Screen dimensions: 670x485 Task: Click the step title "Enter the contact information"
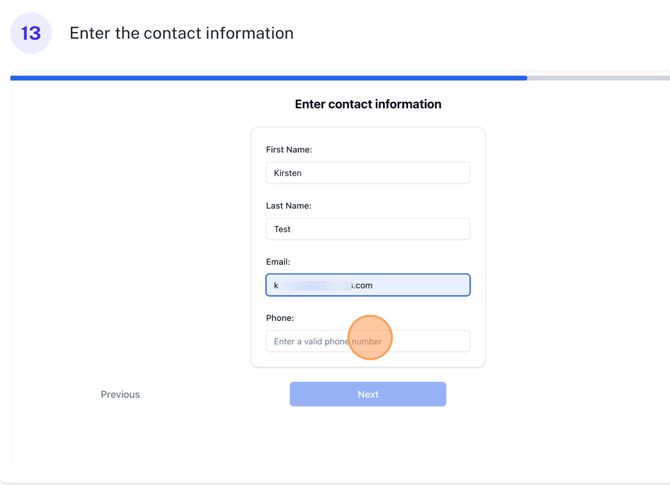tap(181, 33)
